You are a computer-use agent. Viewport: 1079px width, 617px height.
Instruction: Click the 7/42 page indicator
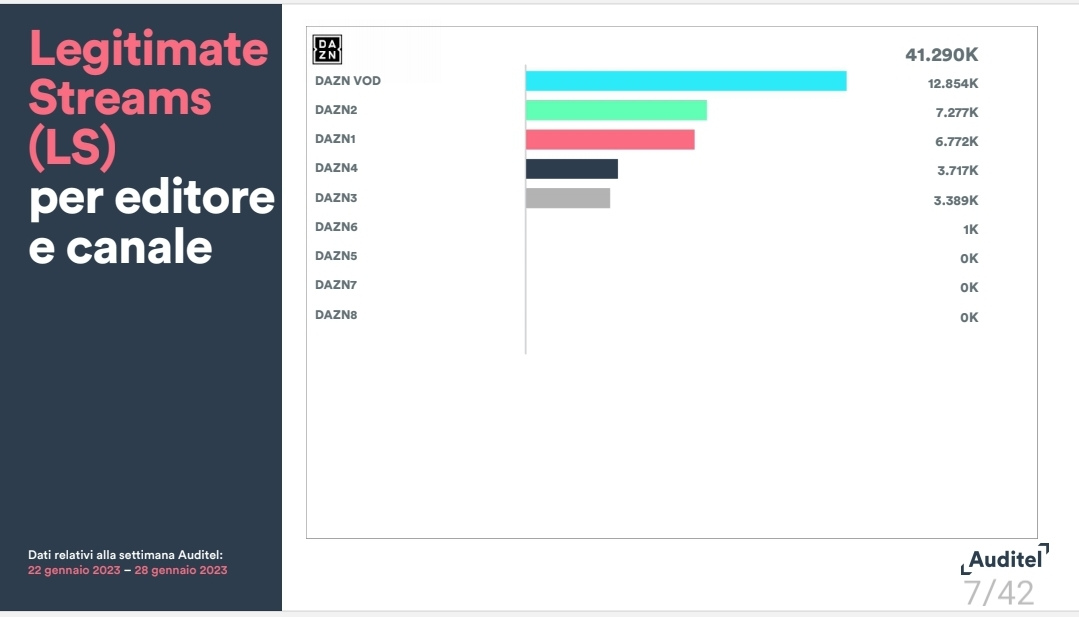click(x=998, y=593)
